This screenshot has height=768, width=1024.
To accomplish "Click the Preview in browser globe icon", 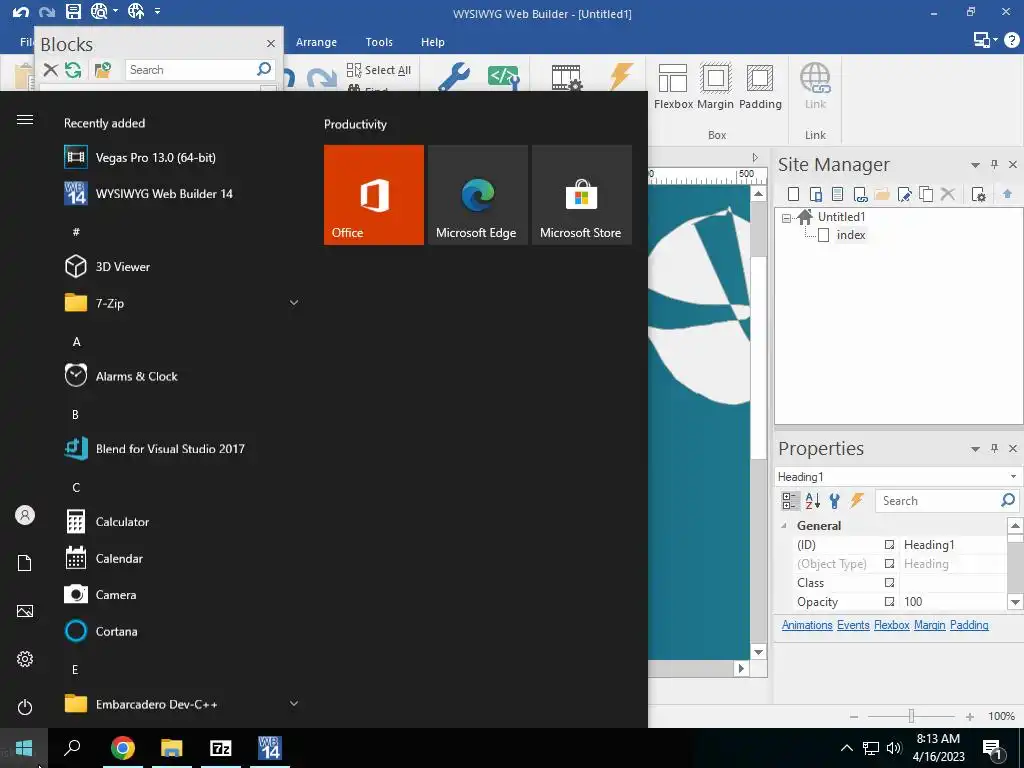I will 99,11.
